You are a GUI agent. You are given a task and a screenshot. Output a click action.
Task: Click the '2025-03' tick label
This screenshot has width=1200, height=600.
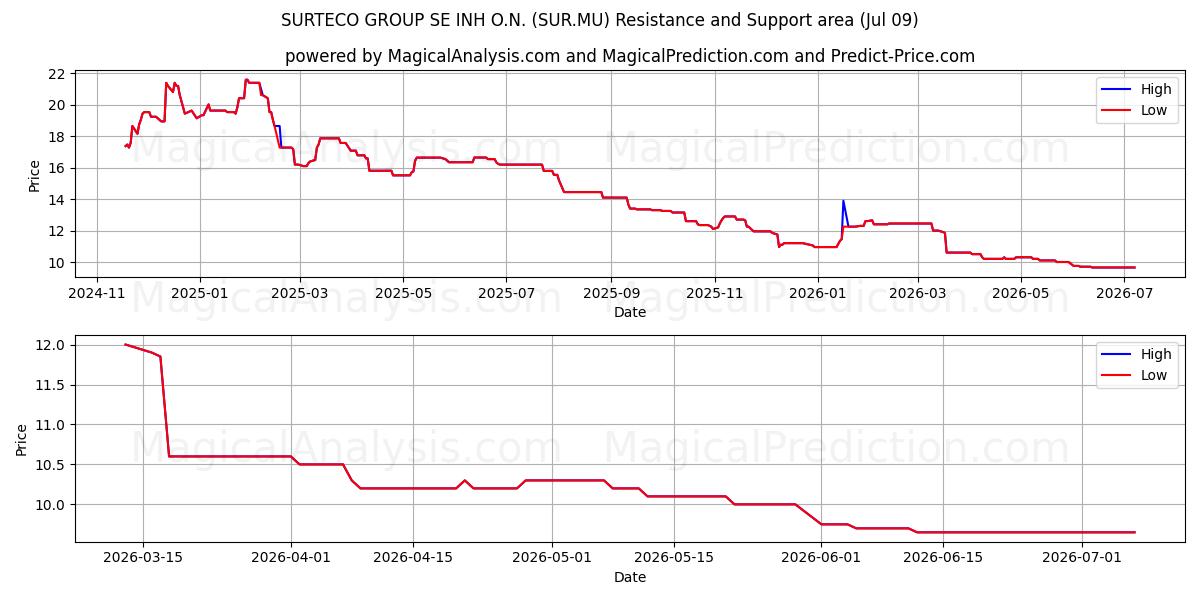300,294
